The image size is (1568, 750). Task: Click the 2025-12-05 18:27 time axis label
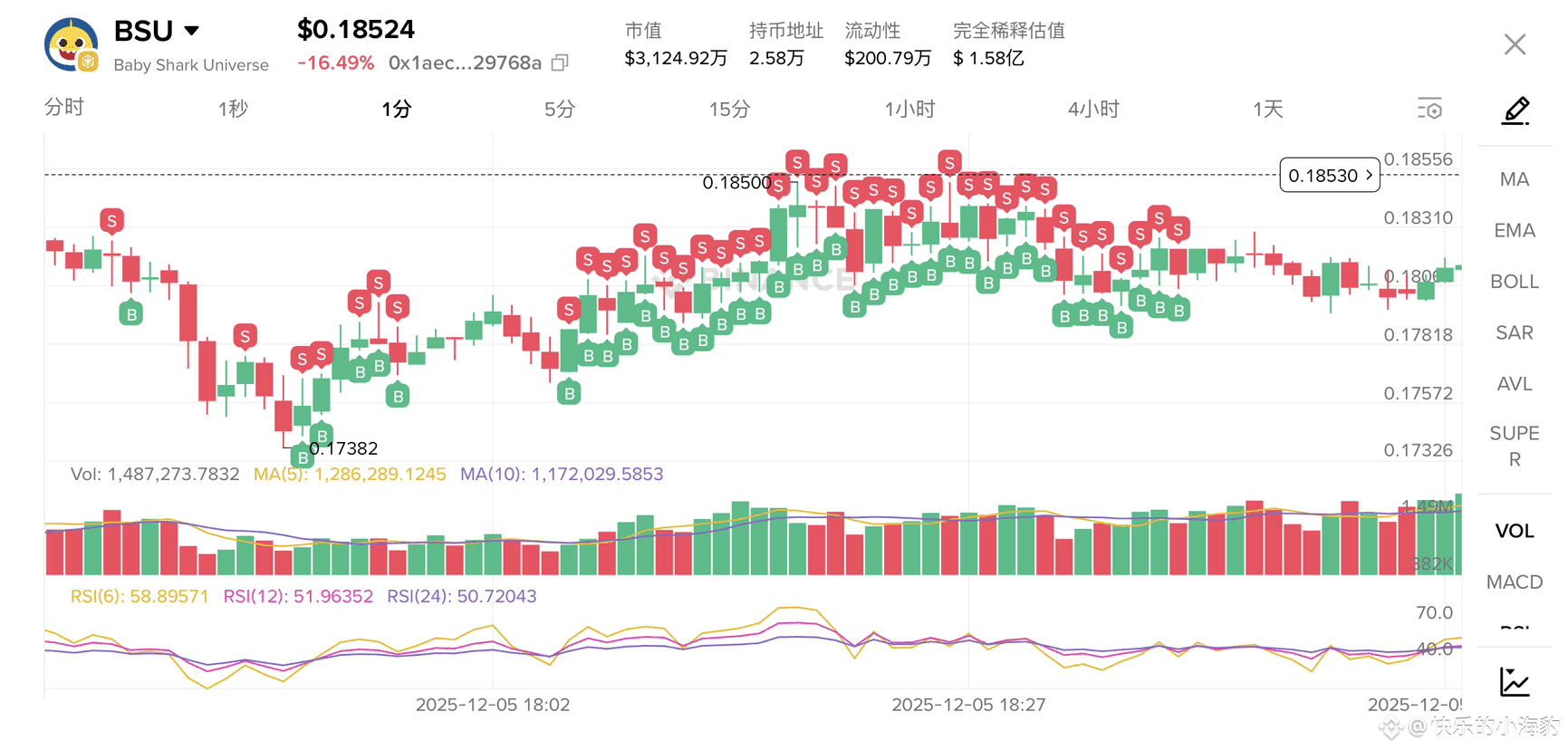[968, 705]
